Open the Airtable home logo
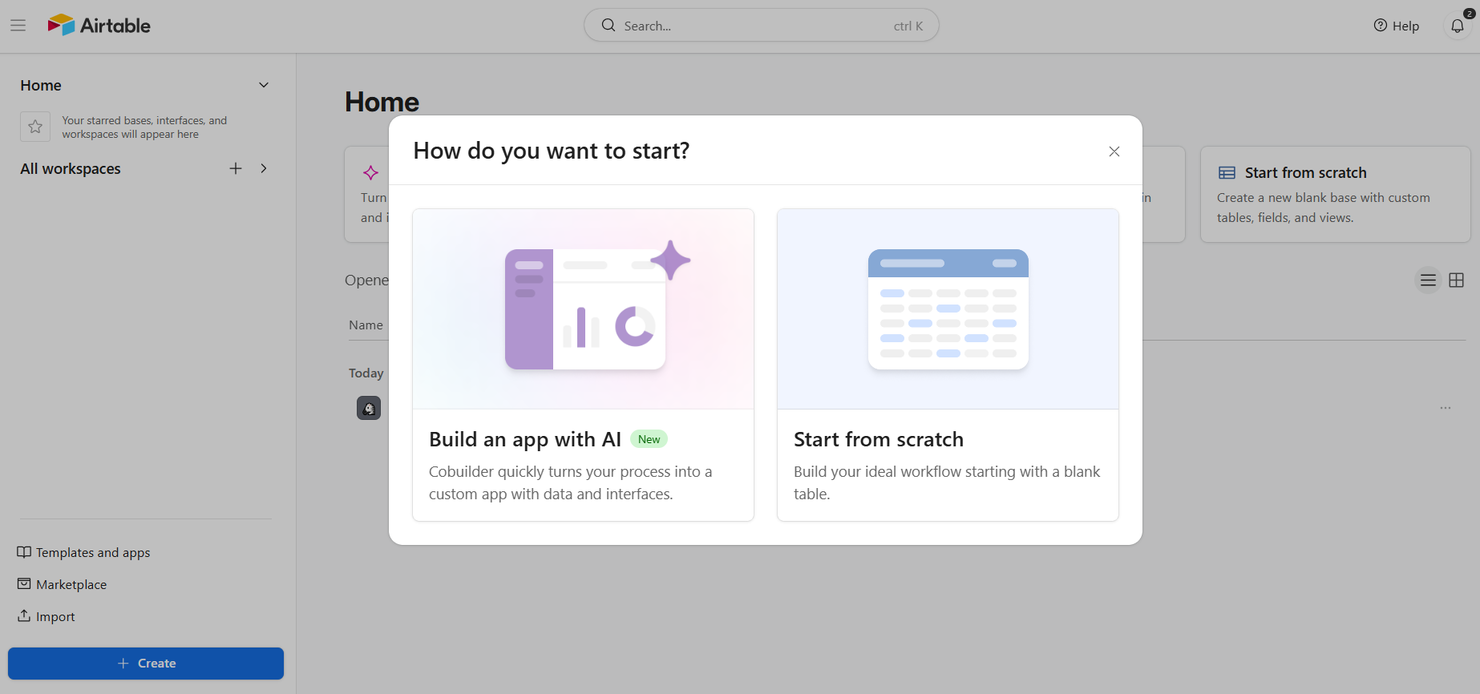The image size is (1480, 694). pos(98,25)
